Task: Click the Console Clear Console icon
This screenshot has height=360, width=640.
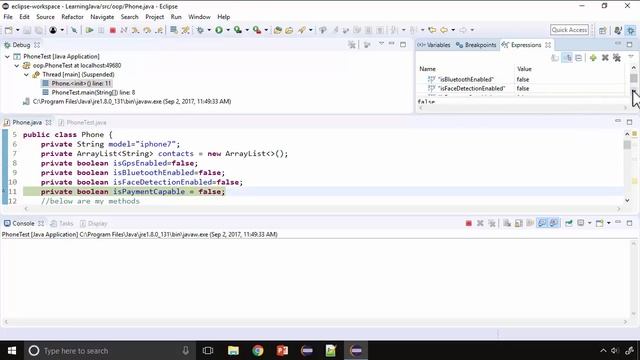Action: pos(507,223)
